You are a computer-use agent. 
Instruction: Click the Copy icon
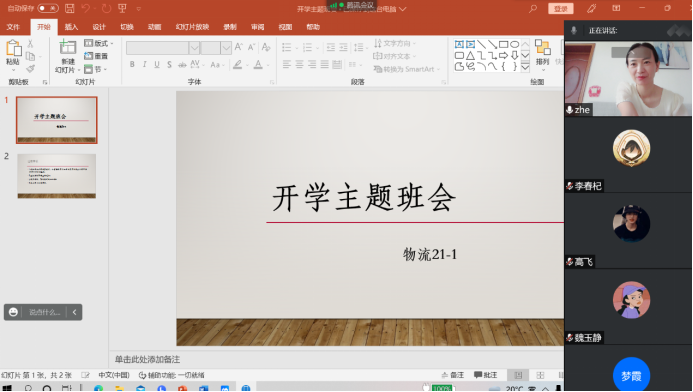click(x=30, y=56)
